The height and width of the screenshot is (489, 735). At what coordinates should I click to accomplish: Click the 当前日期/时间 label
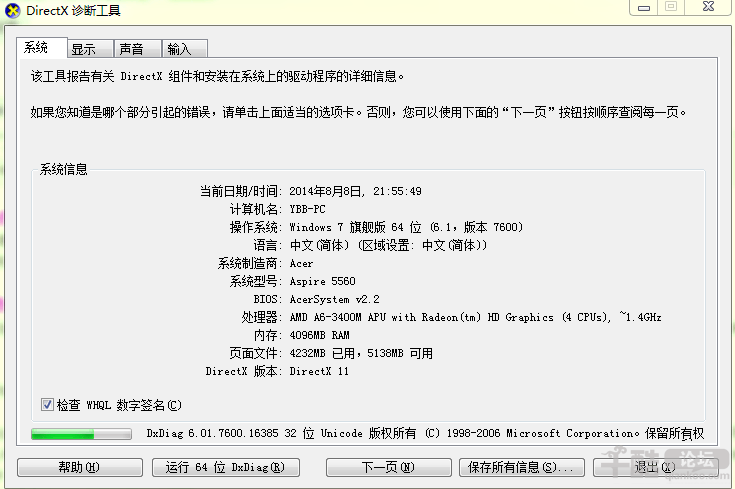[240, 191]
